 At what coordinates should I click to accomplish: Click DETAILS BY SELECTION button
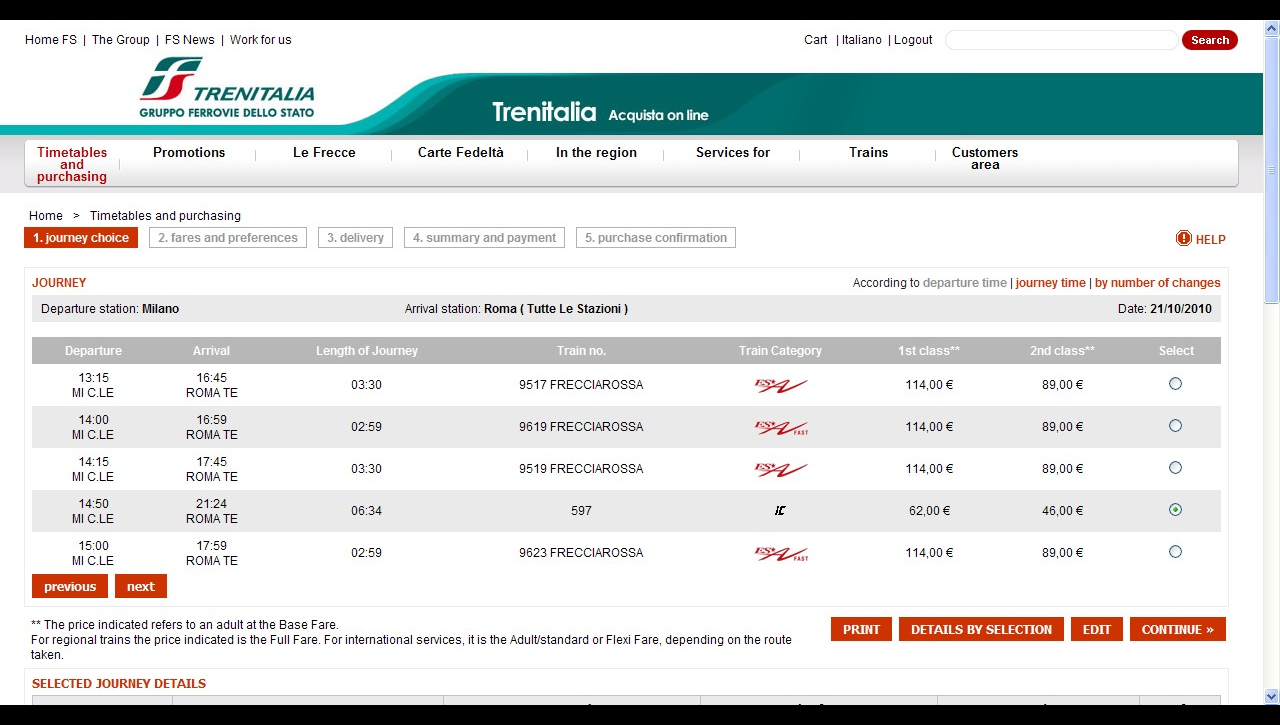(x=981, y=629)
